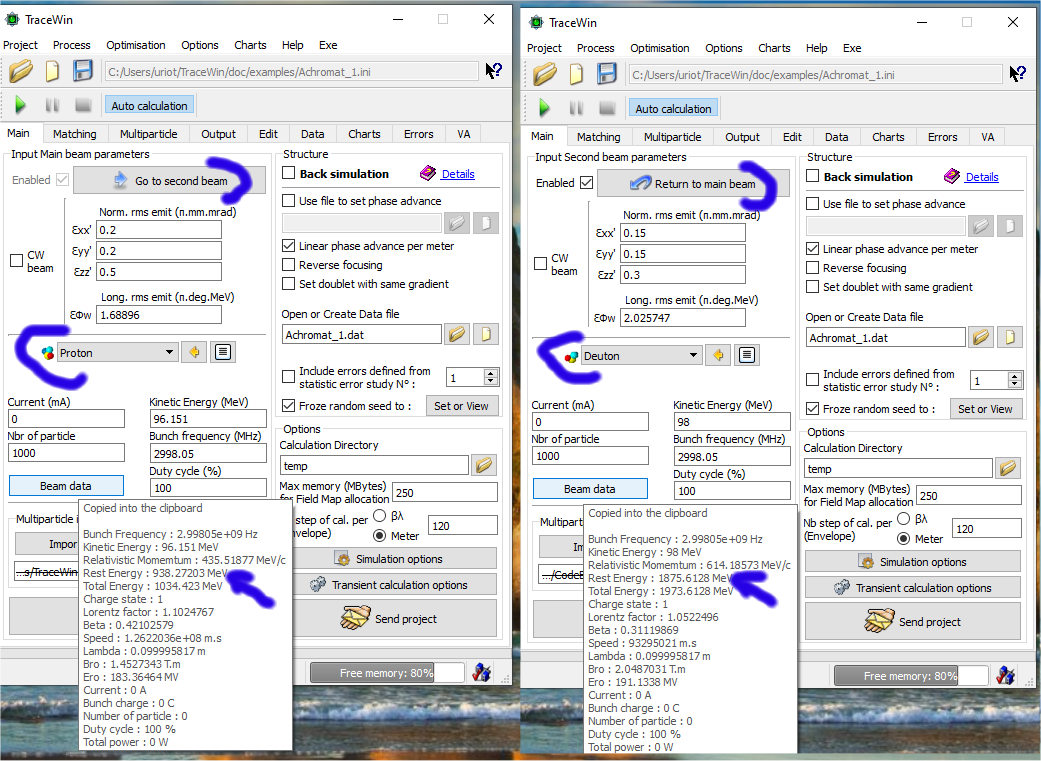Click the Return to main beam button

click(x=693, y=184)
